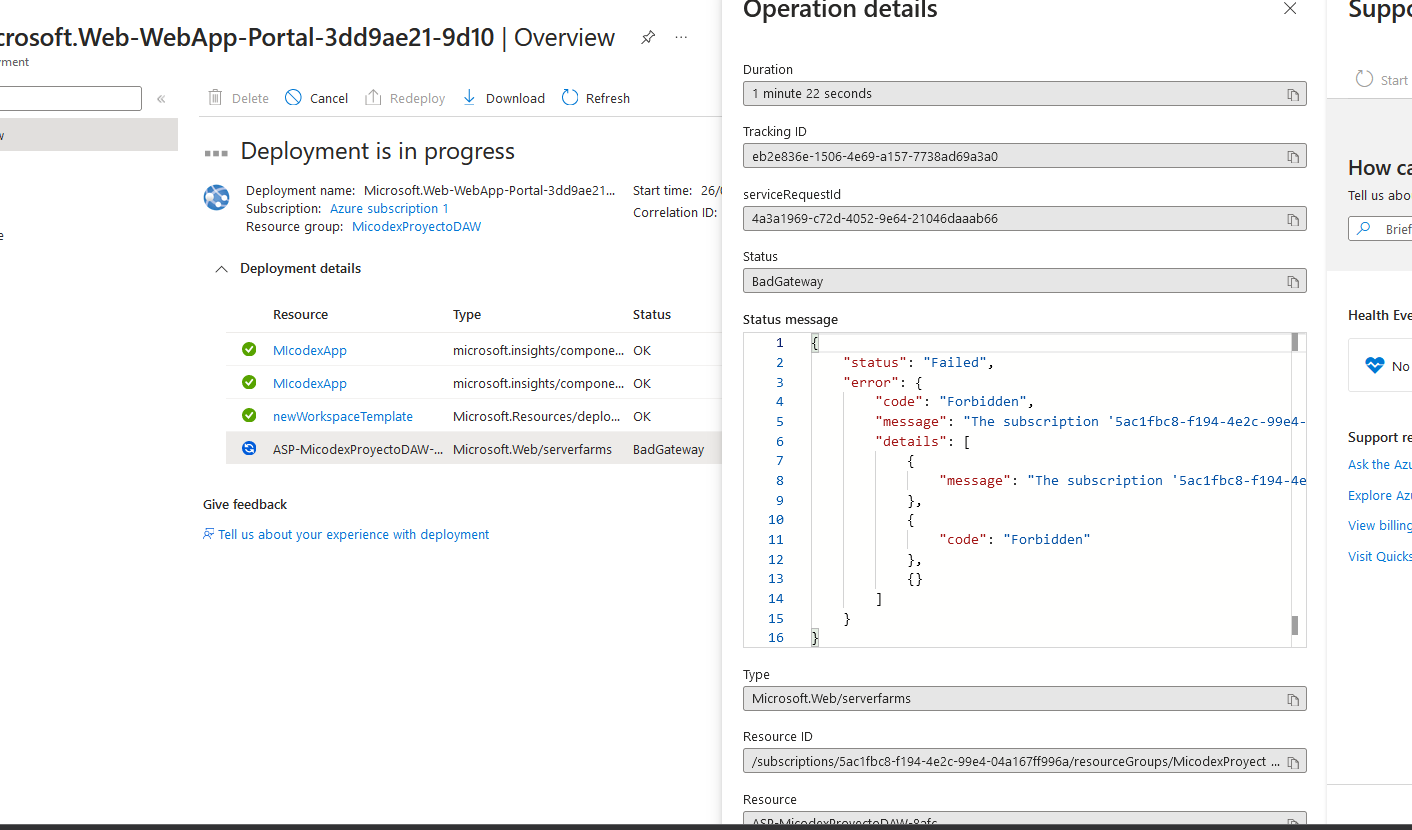Click the "details" JSON line
Screen dimensions: 1412x830
pyautogui.click(x=922, y=441)
